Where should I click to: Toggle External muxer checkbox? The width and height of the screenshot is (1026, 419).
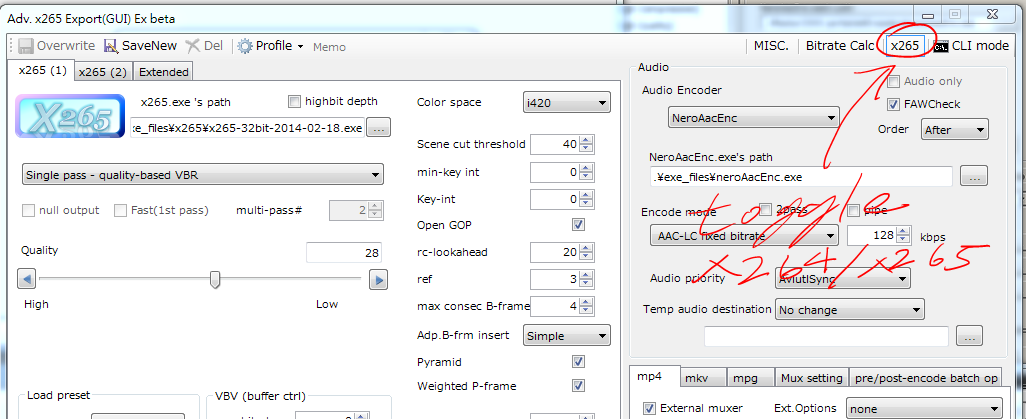[x=649, y=408]
